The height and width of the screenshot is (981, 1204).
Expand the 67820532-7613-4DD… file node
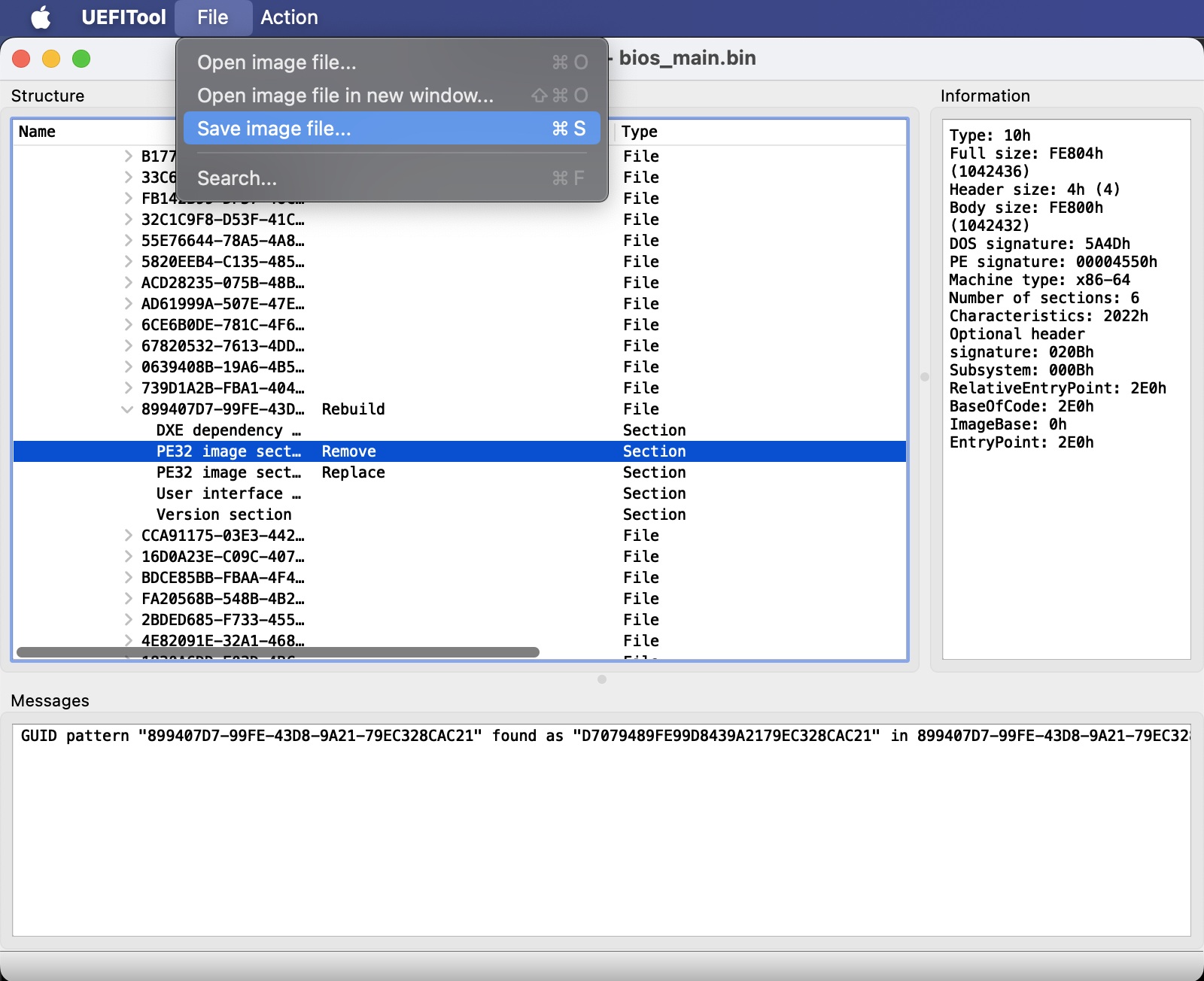pos(128,346)
